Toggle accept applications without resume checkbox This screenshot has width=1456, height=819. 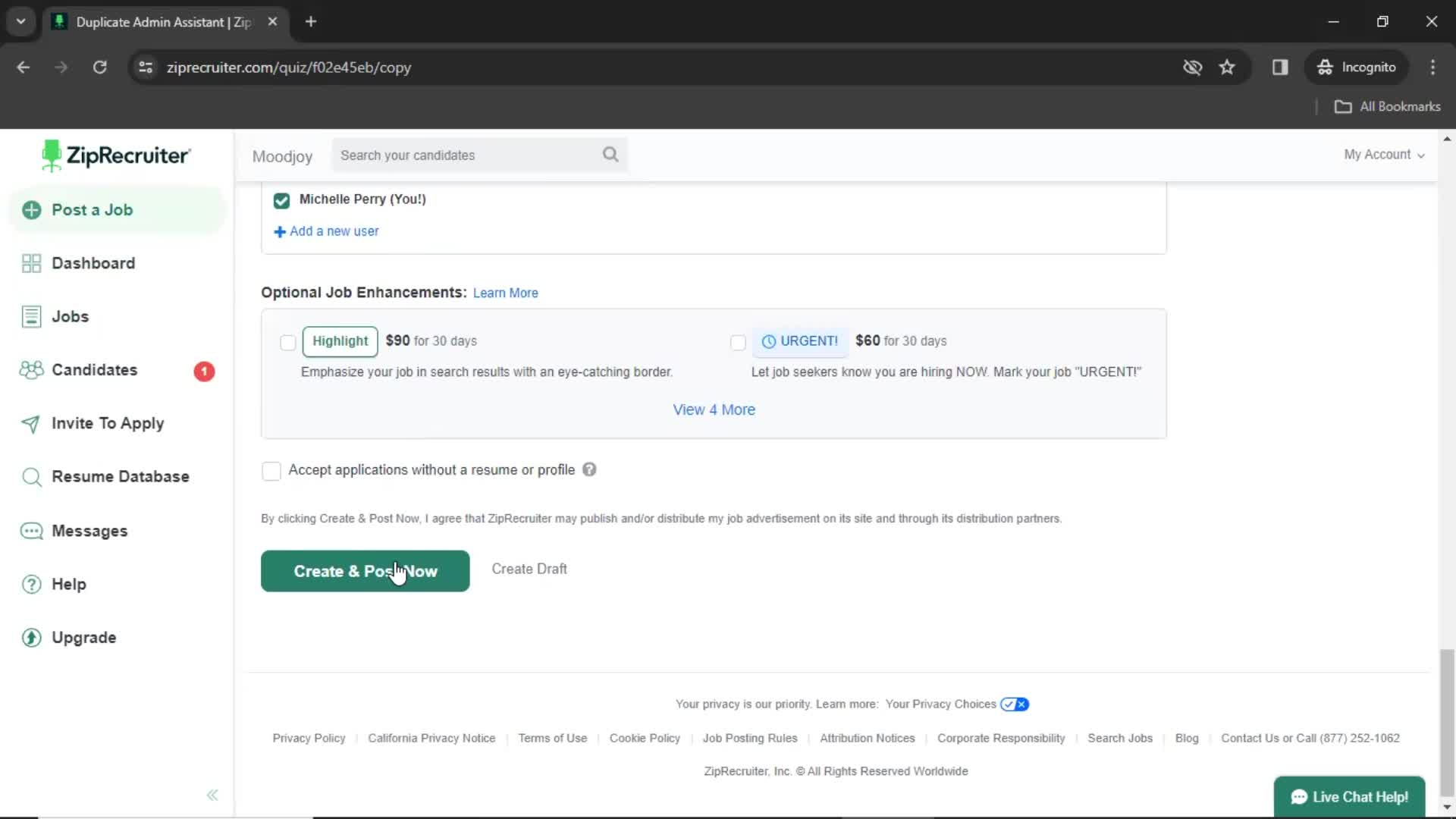pos(272,470)
